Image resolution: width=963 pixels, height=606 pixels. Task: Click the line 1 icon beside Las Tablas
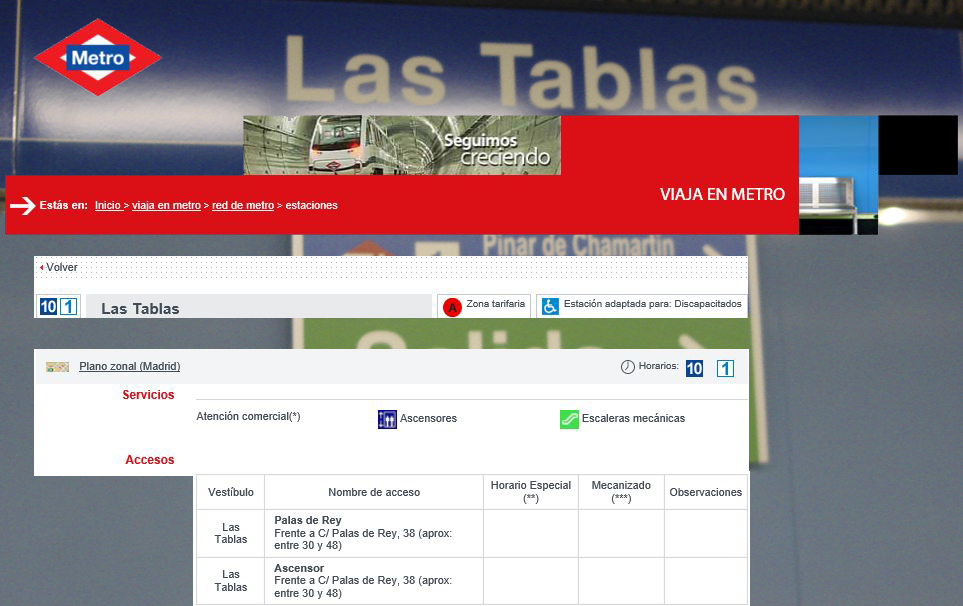[68, 307]
